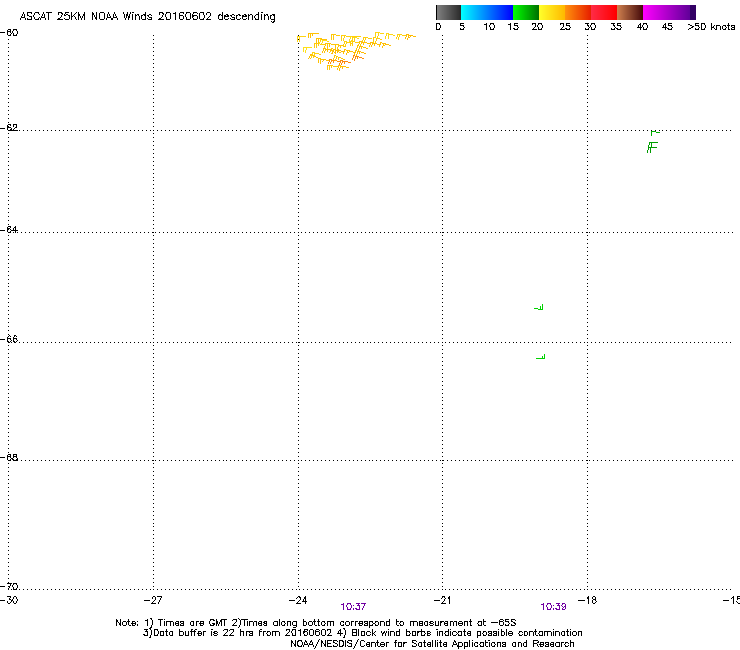Viewport: 740px width, 650px height.
Task: Click the orange 25-30 knots color segment
Action: (578, 12)
